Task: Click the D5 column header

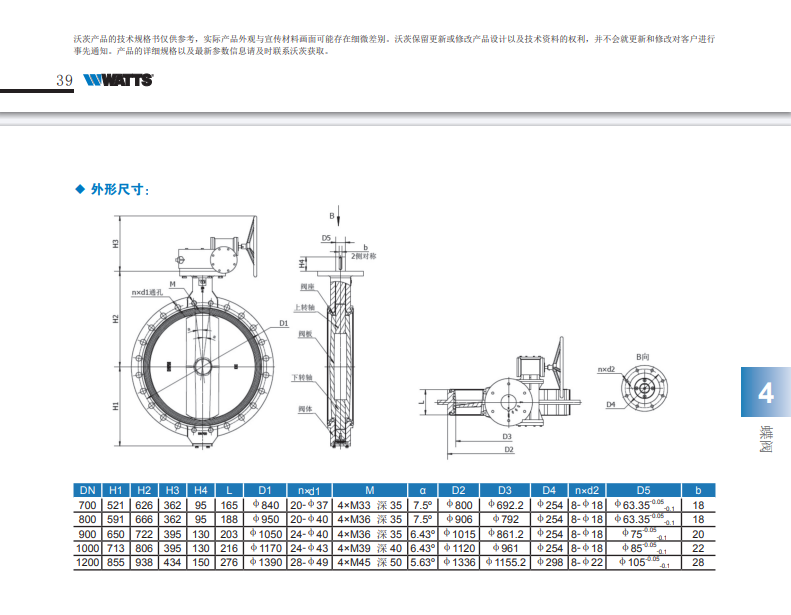Action: 643,490
